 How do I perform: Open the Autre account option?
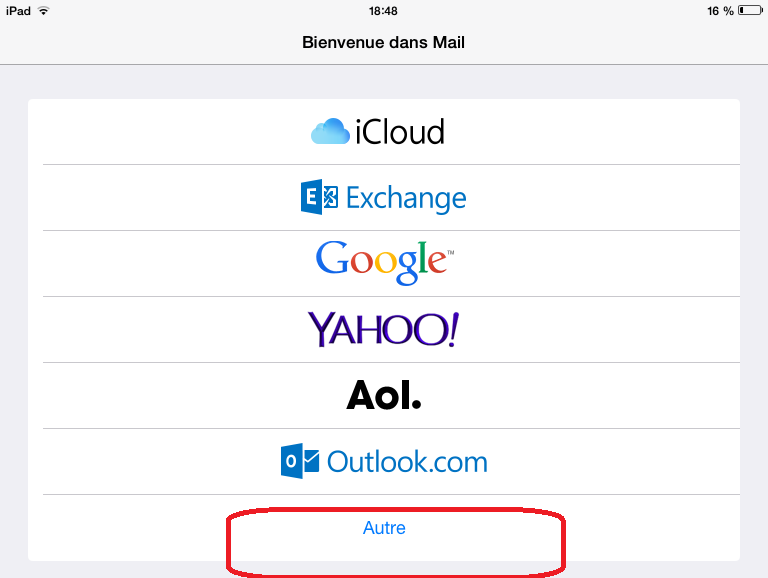pos(384,528)
